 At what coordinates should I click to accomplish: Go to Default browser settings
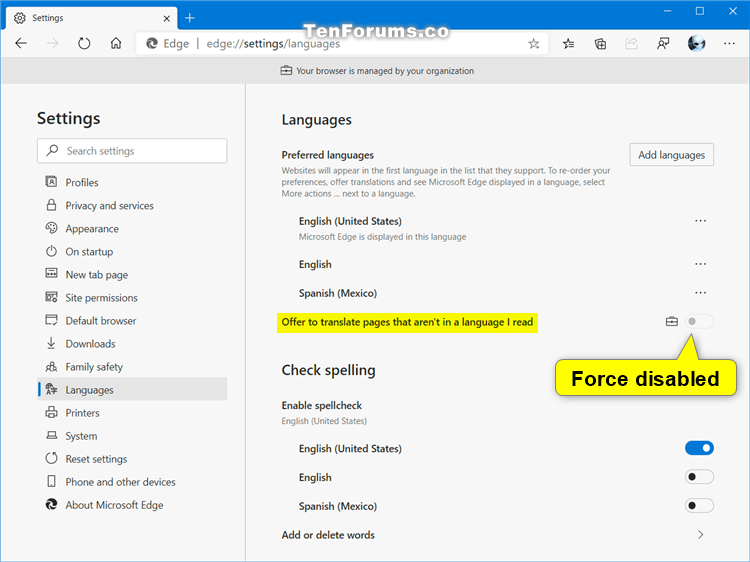tap(132, 320)
